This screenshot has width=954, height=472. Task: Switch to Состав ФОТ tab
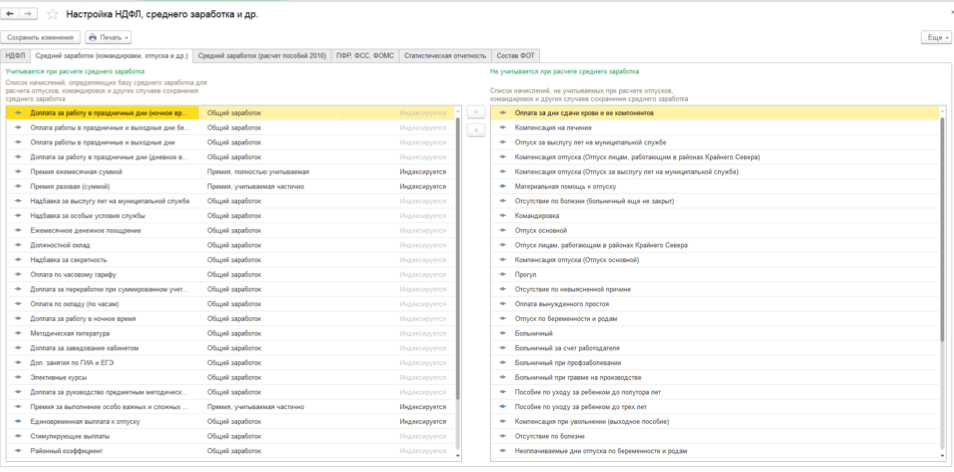tap(515, 56)
